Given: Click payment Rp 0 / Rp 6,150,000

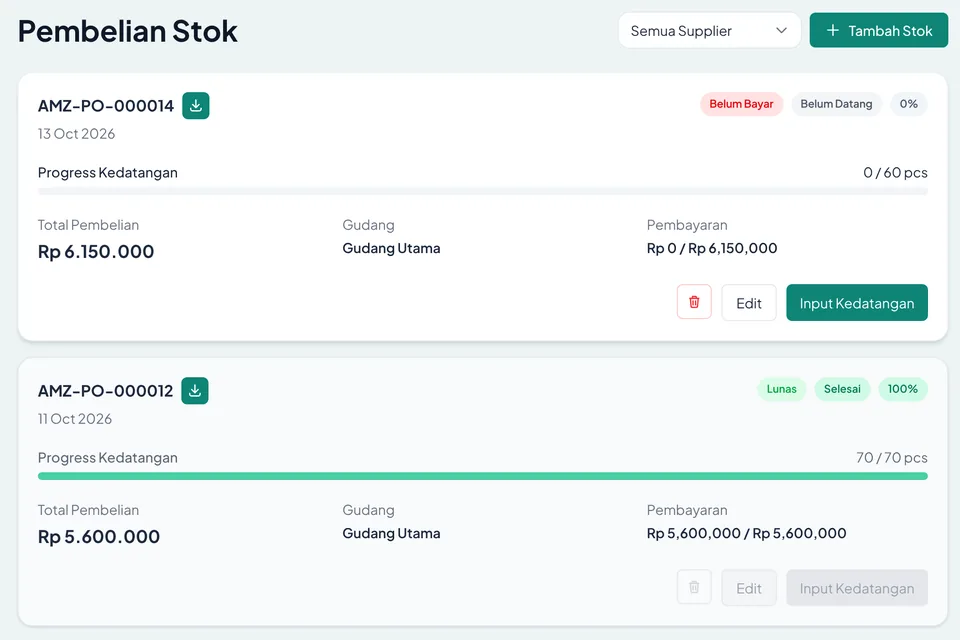Looking at the screenshot, I should click(712, 248).
